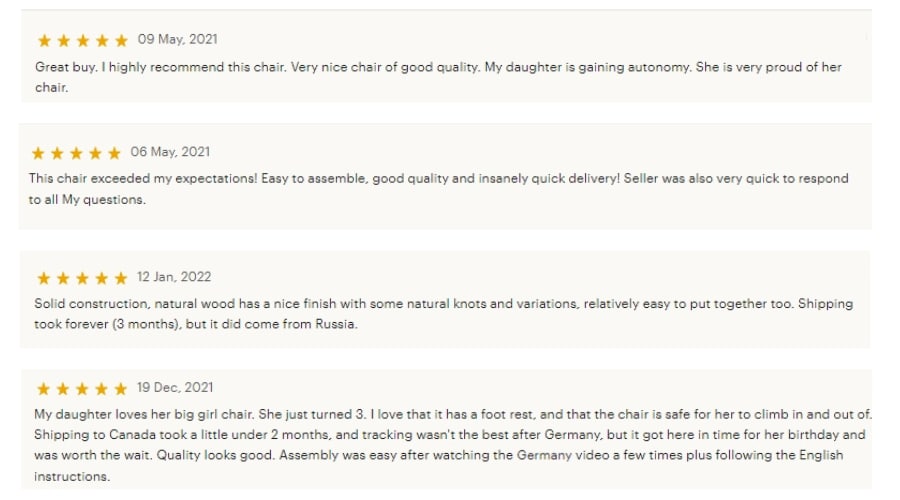Tap first star of the 12 Jan, 2022 review
Image resolution: width=900 pixels, height=500 pixels.
[x=44, y=278]
